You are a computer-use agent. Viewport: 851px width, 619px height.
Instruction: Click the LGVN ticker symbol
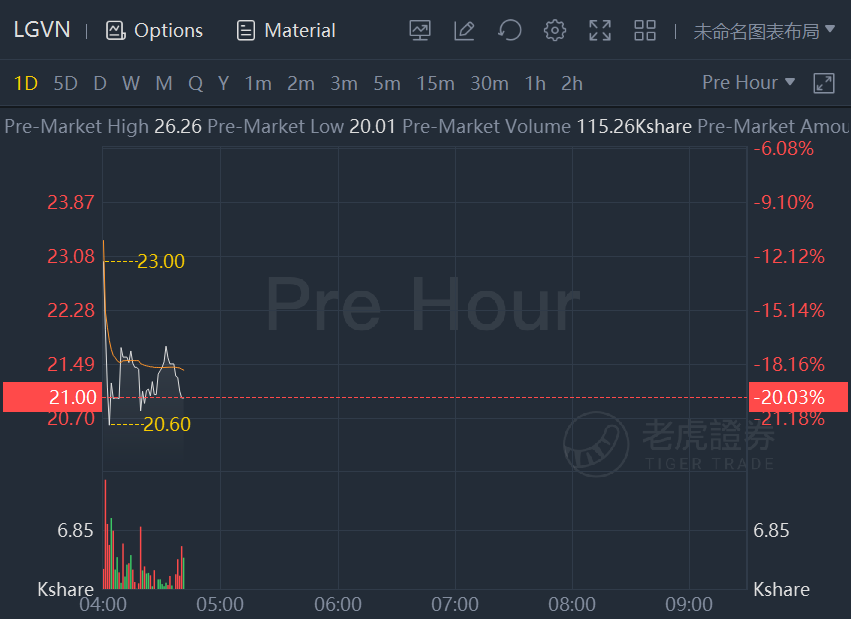coord(42,30)
